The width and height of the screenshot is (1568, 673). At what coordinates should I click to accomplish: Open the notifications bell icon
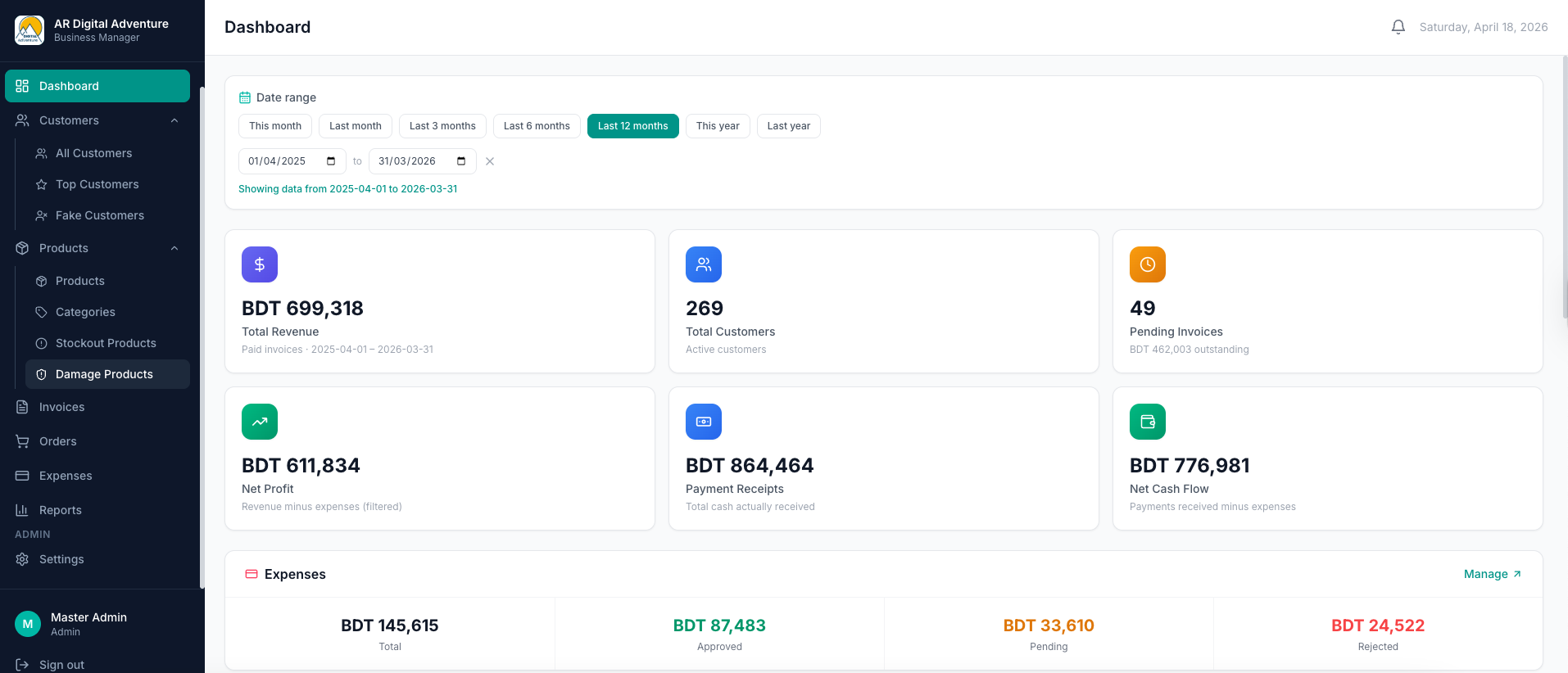tap(1398, 27)
